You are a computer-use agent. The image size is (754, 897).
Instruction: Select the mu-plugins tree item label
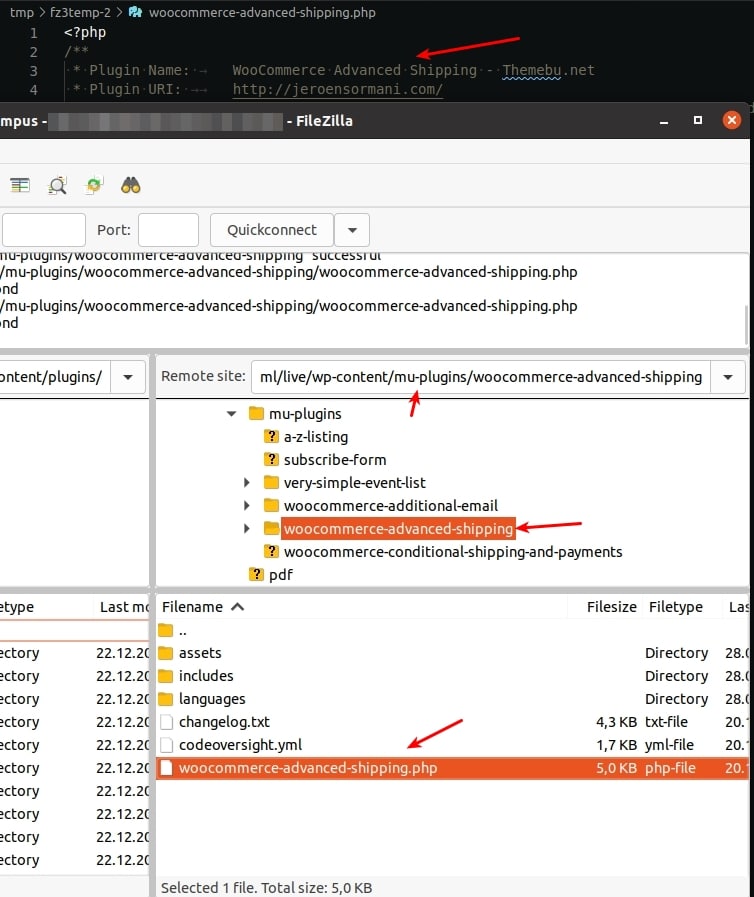click(305, 414)
